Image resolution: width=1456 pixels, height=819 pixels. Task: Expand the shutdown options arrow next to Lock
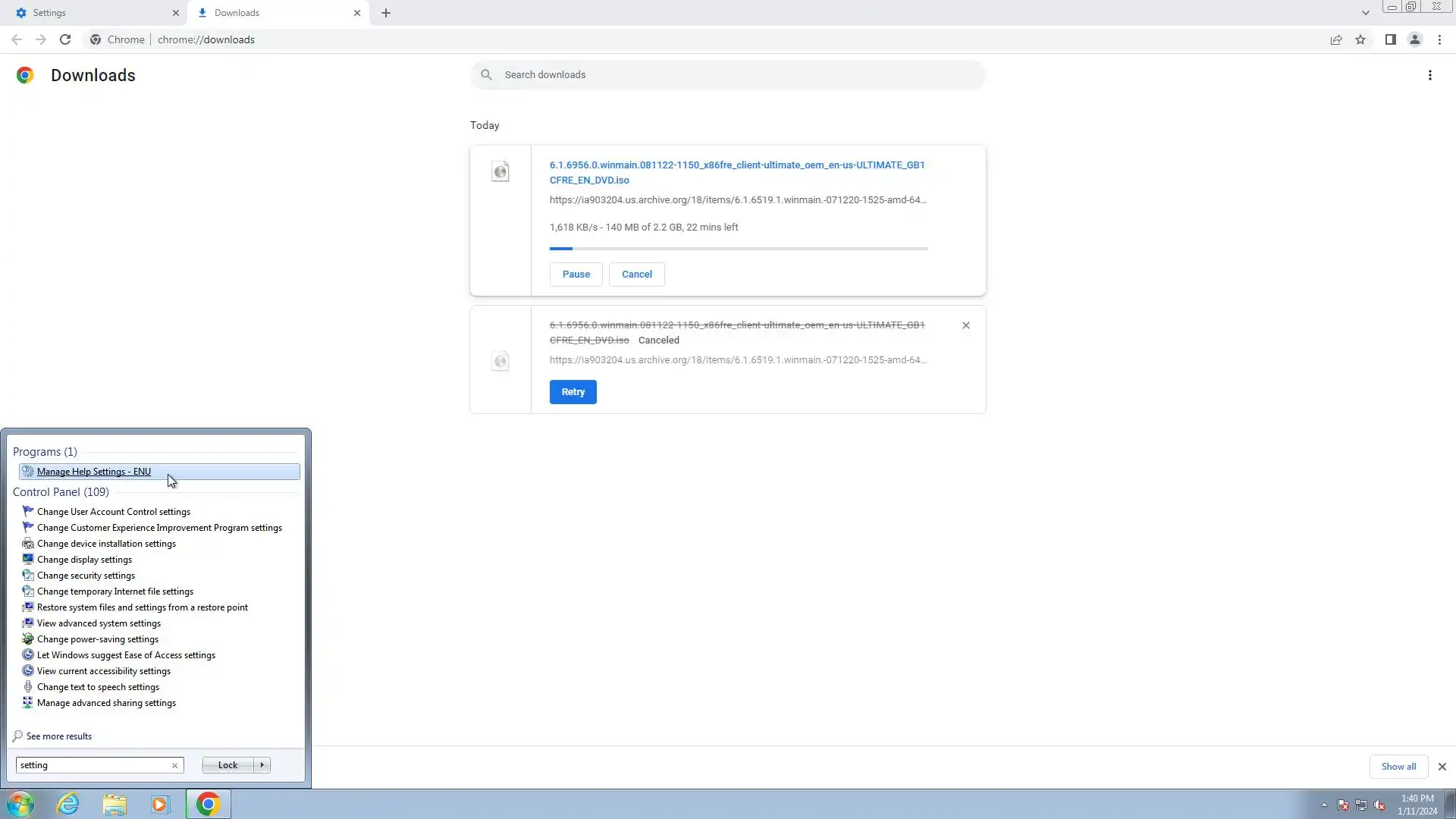262,765
